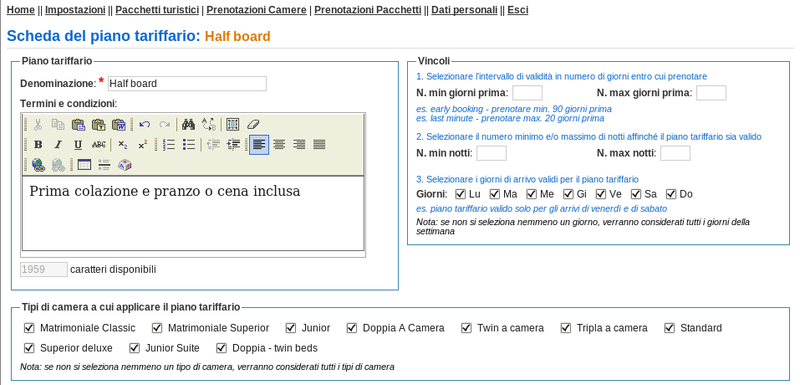Apply underline formatting via toolbar
Screen dimensions: 800x385
(78, 145)
